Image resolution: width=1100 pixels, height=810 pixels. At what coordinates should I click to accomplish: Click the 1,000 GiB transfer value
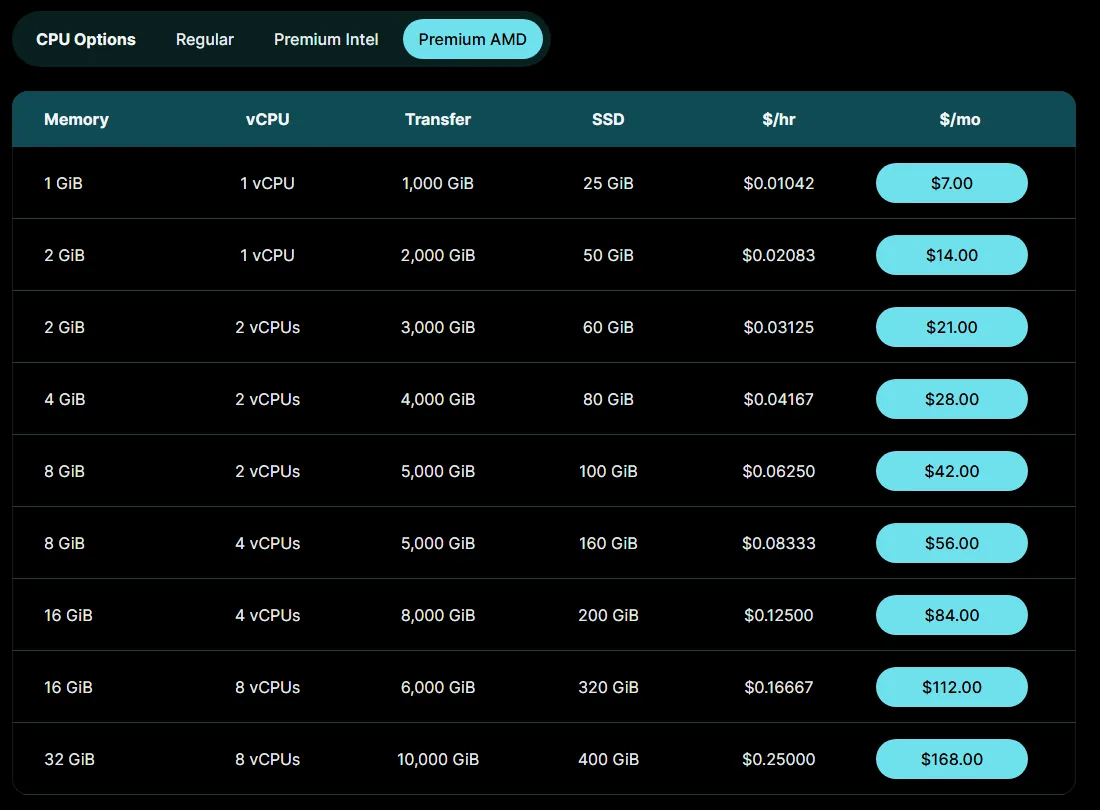coord(438,183)
